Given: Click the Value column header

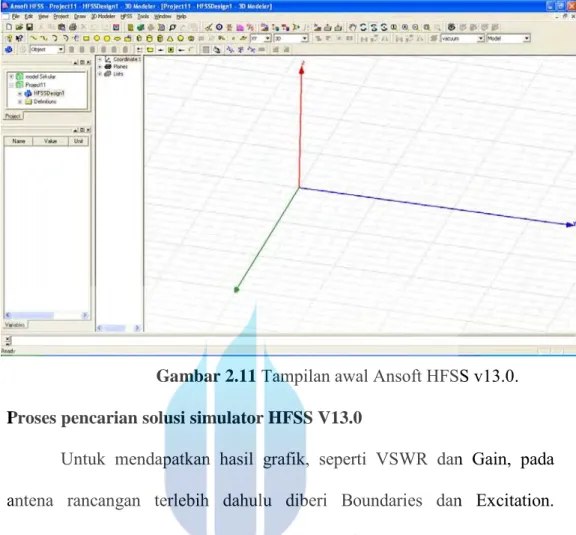Looking at the screenshot, I should coord(50,141).
